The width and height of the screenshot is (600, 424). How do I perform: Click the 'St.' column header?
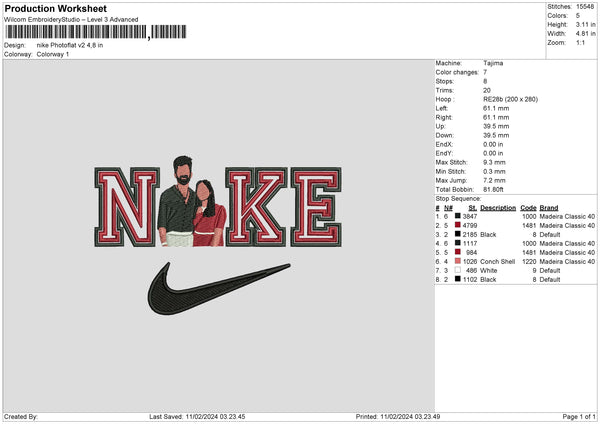(473, 208)
